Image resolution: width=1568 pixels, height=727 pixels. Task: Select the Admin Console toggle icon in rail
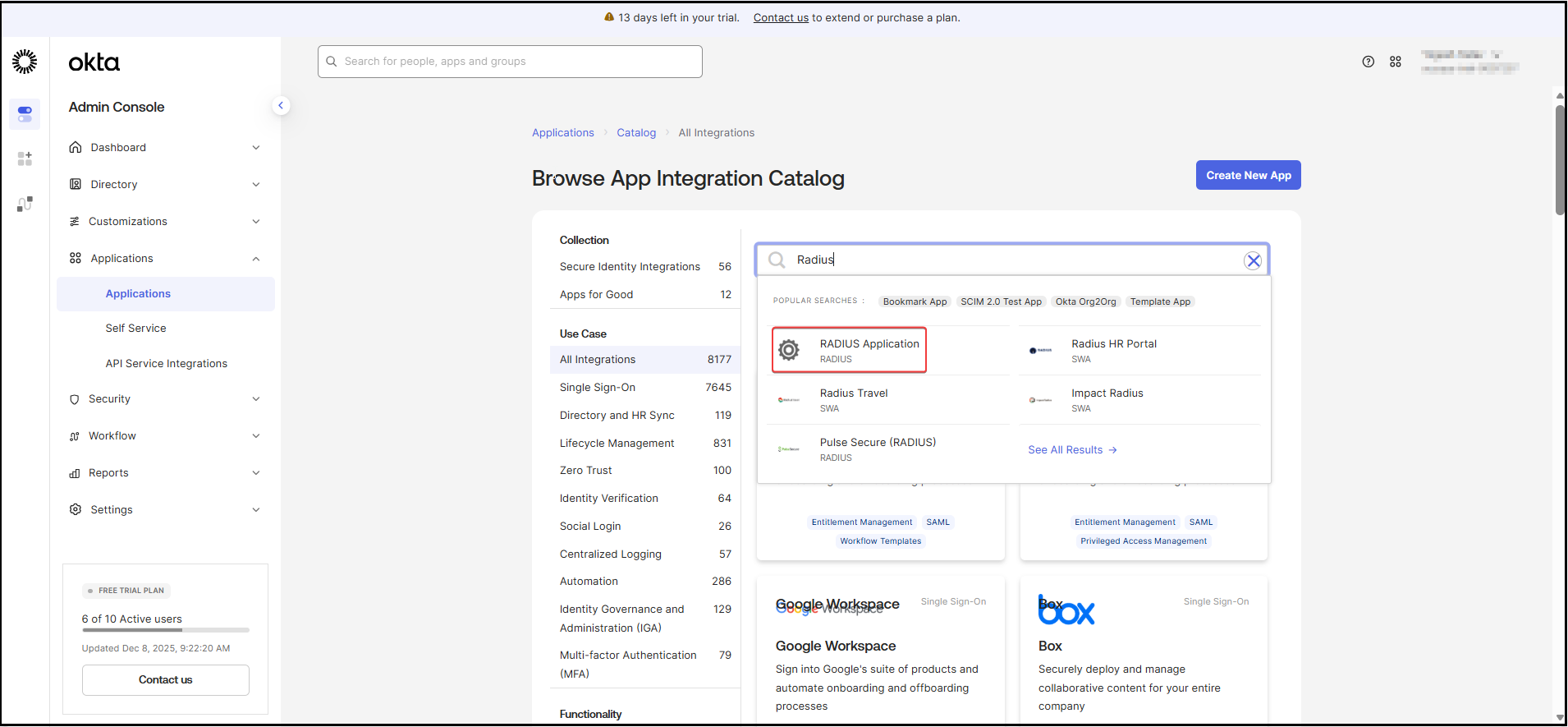pyautogui.click(x=25, y=113)
